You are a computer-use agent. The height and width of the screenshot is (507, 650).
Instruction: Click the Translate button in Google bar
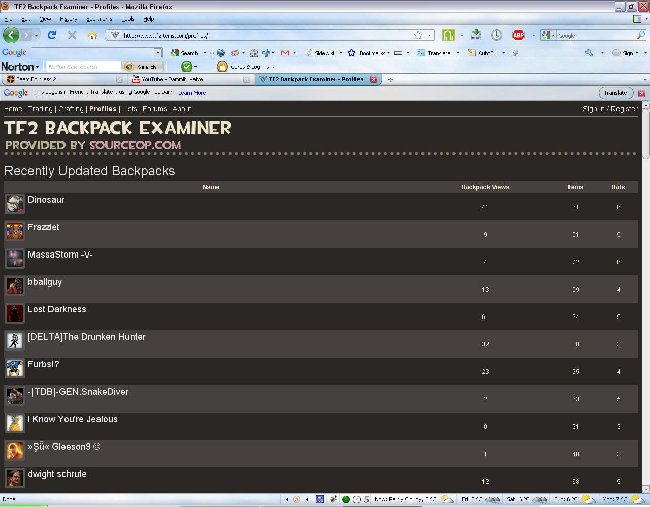616,92
